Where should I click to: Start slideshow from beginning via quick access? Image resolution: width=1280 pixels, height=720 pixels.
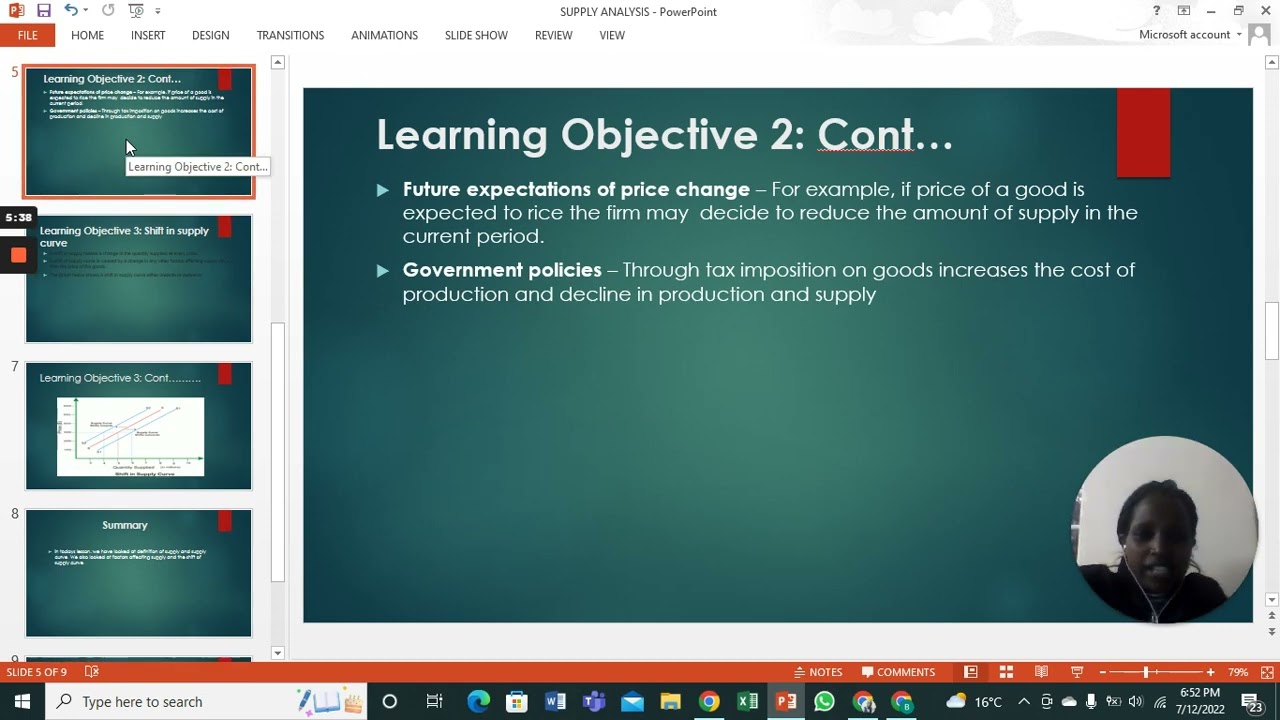click(x=136, y=11)
